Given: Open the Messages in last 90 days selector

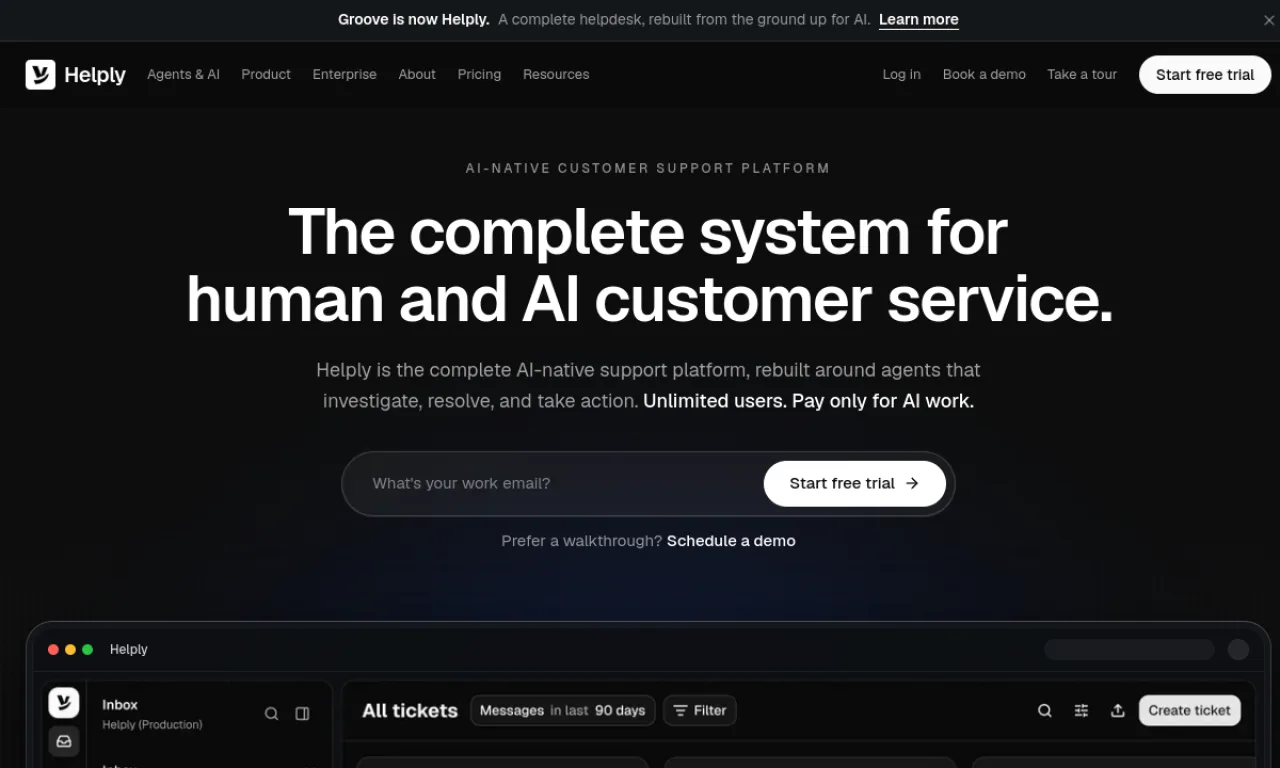Looking at the screenshot, I should [563, 711].
